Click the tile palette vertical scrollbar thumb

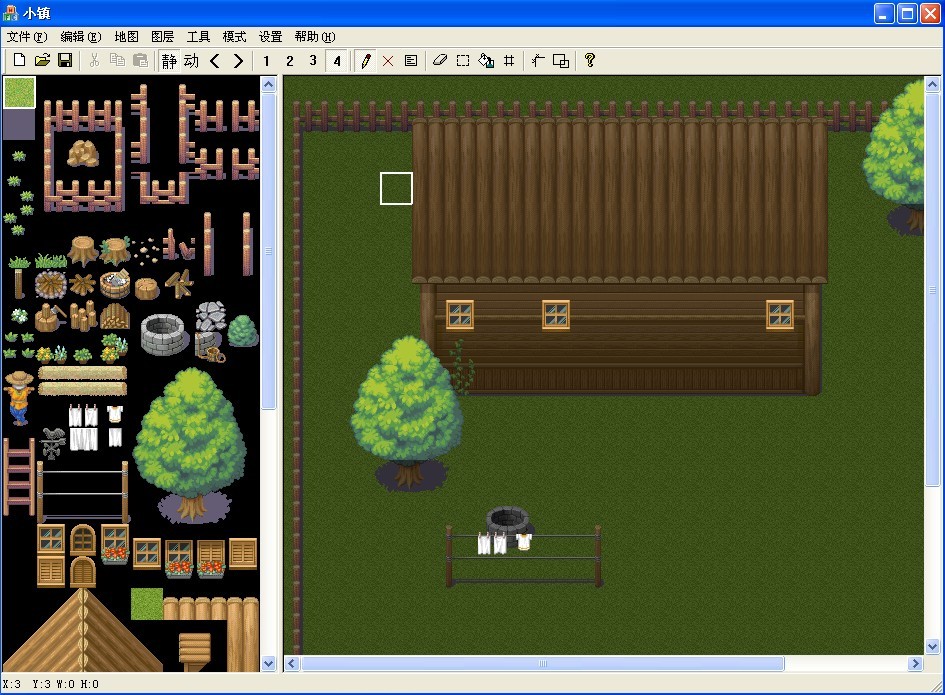[269, 251]
